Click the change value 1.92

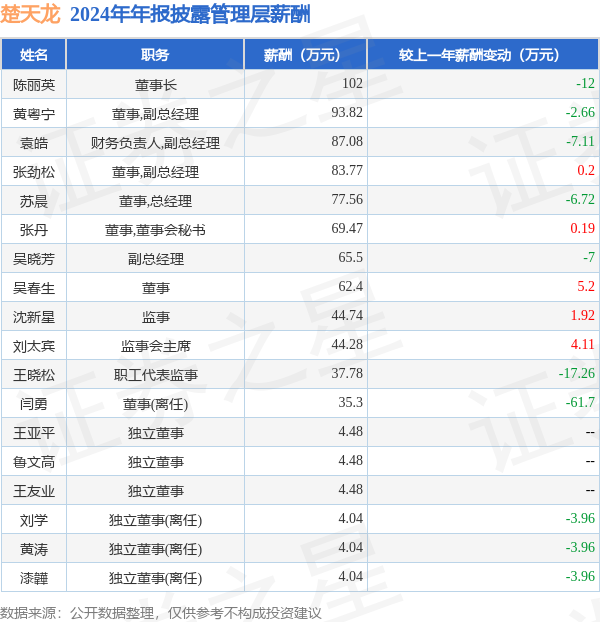click(x=583, y=315)
